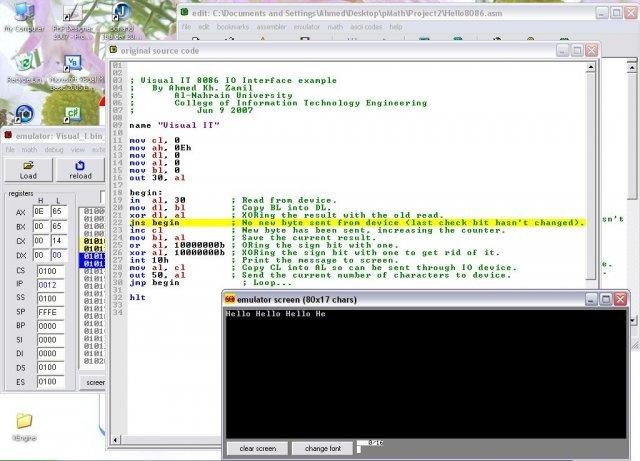
Task: Click the CX high byte register field
Action: 40,241
